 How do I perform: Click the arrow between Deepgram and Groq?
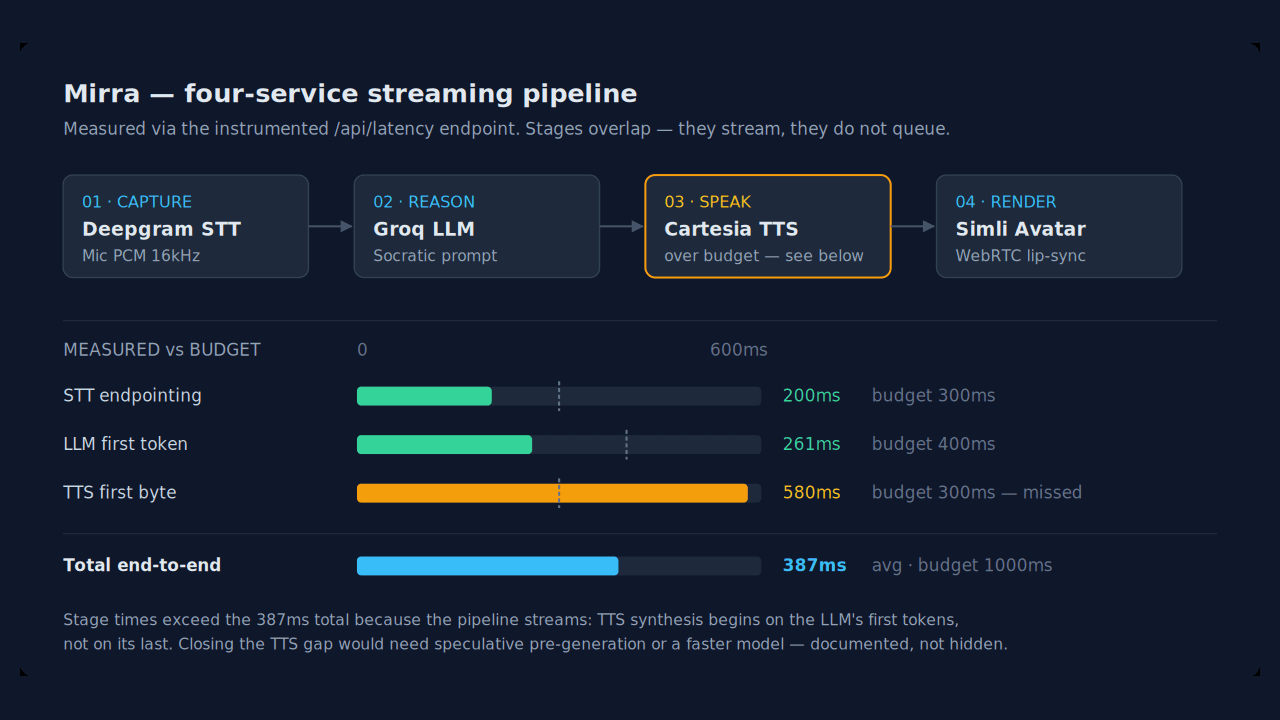click(x=331, y=227)
